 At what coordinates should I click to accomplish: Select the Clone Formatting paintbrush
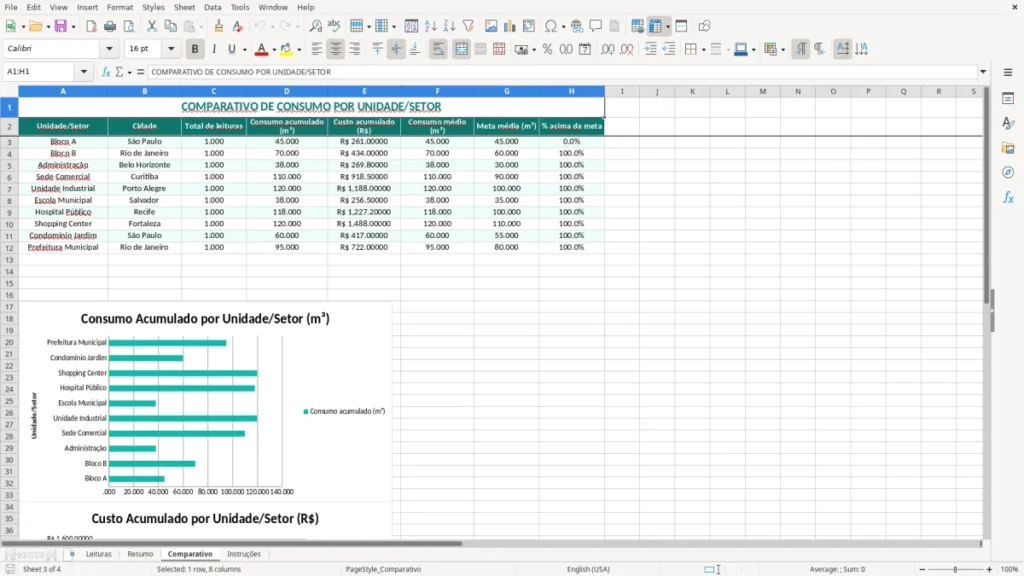click(219, 26)
